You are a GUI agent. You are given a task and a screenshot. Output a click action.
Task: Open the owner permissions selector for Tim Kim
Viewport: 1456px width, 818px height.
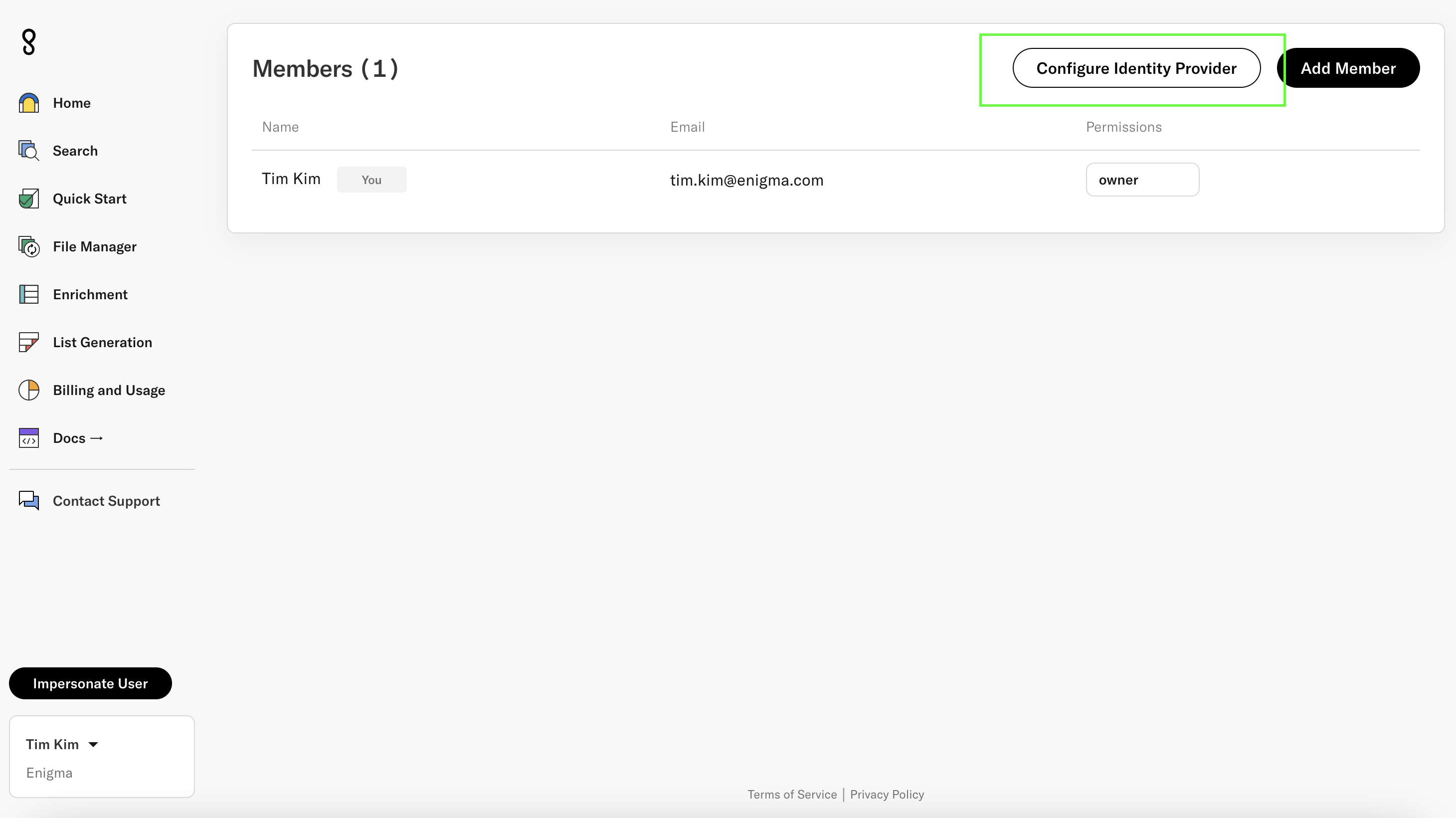(1142, 179)
